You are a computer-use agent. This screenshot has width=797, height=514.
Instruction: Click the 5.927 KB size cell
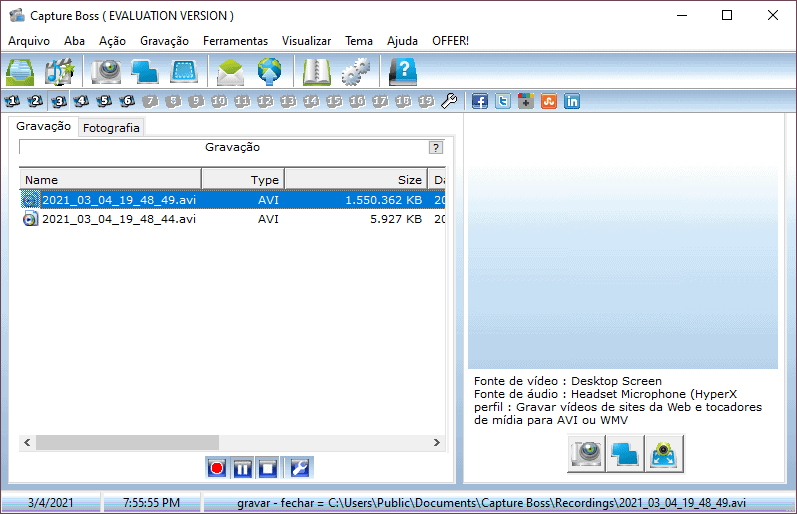click(396, 219)
